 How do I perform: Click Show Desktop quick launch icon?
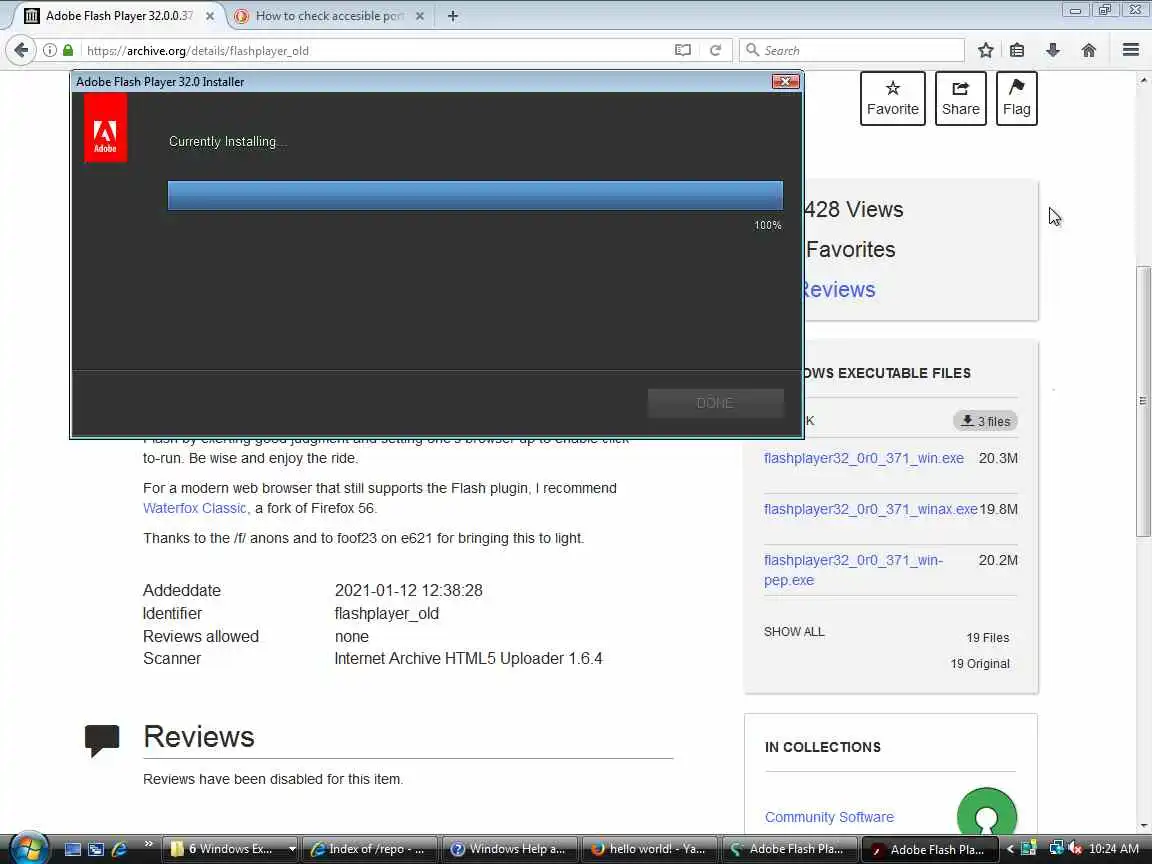click(x=73, y=849)
